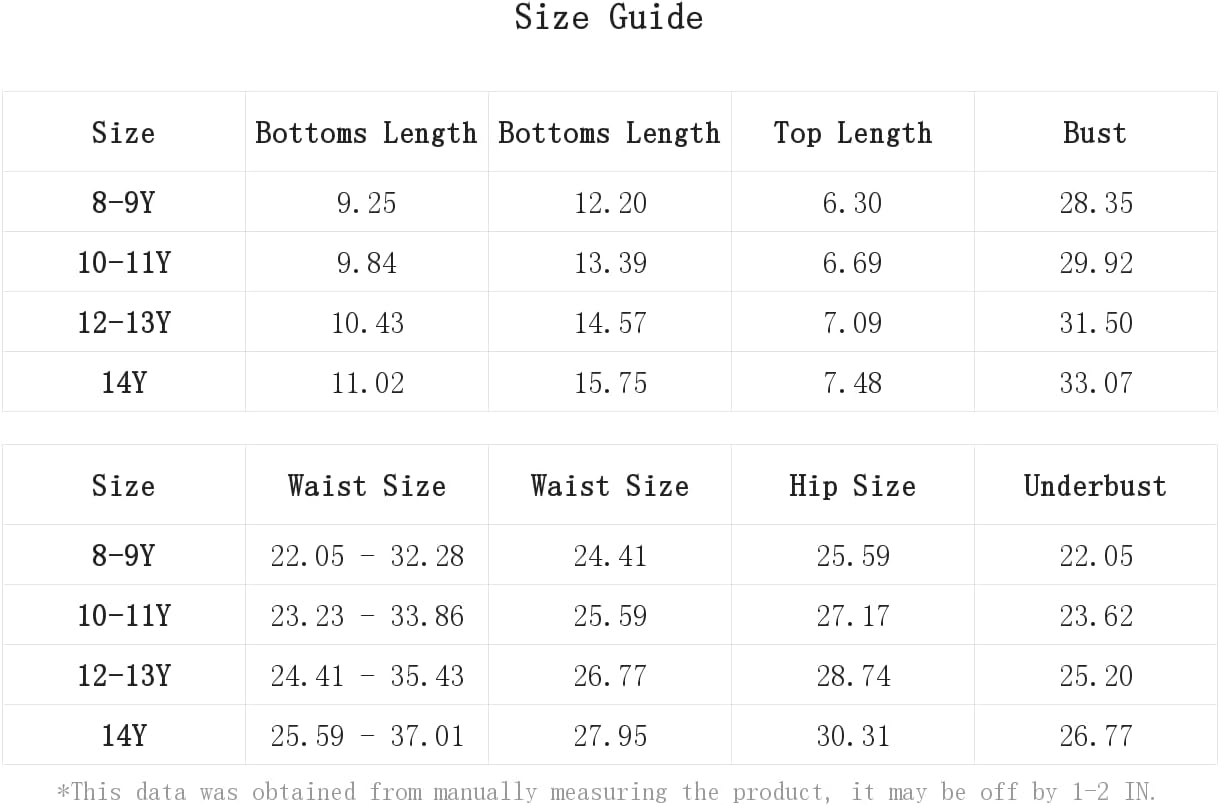This screenshot has height=805, width=1220.
Task: Click the 33.07 bust value
Action: [1096, 383]
